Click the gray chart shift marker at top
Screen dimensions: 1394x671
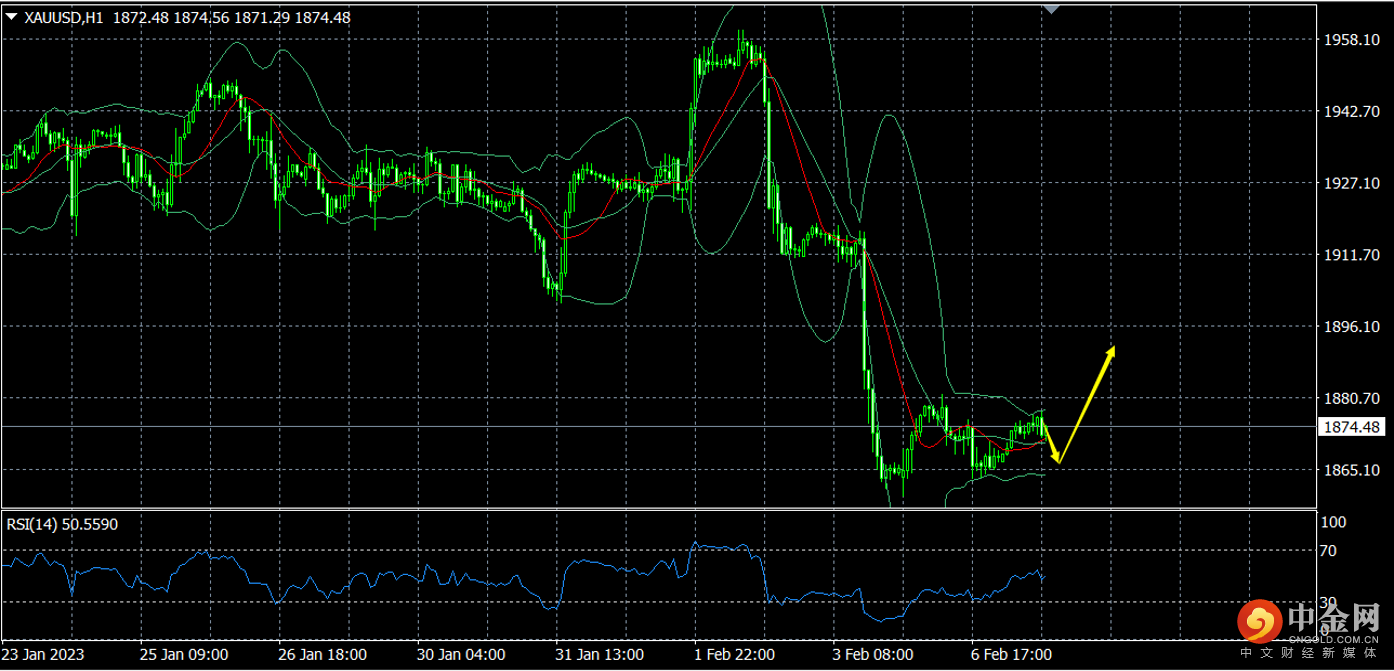click(1050, 9)
